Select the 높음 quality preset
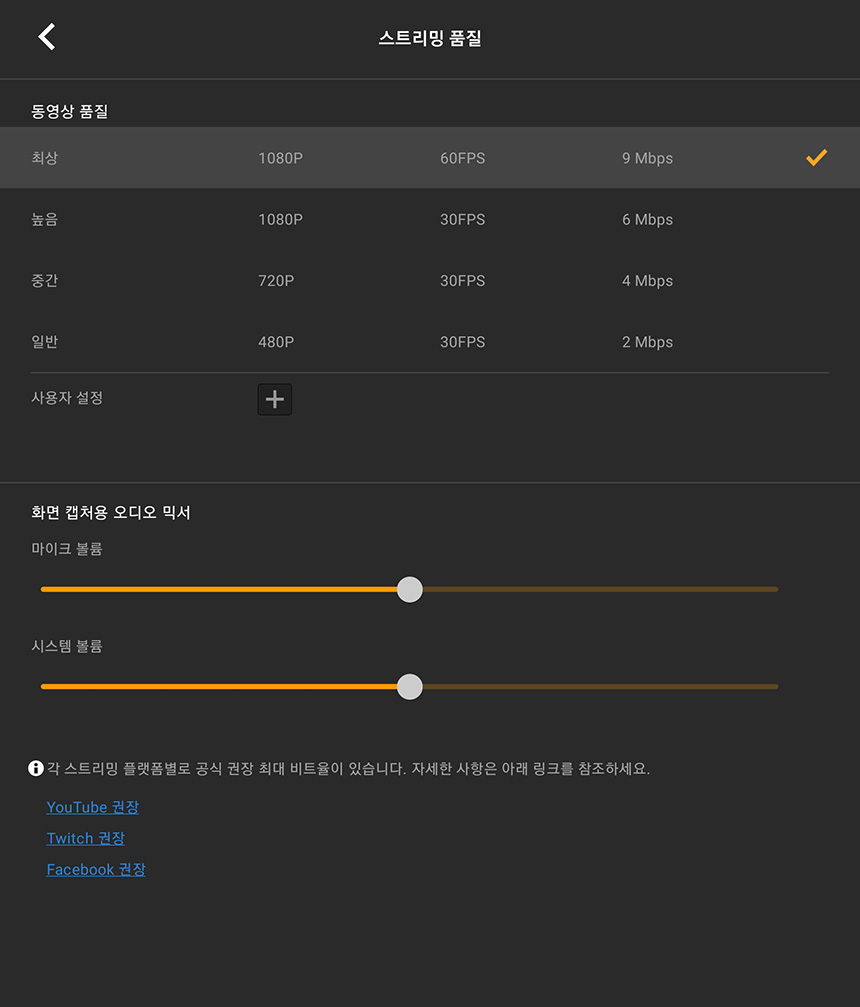860x1007 pixels. click(x=430, y=219)
